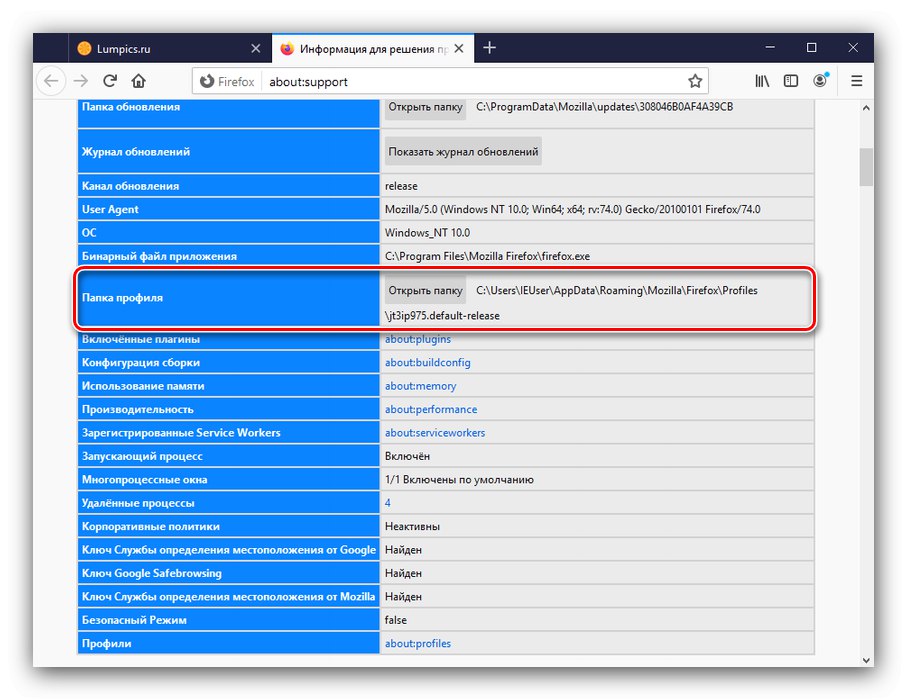The height and width of the screenshot is (700, 907).
Task: Click the Использование памяти label
Action: click(x=143, y=386)
